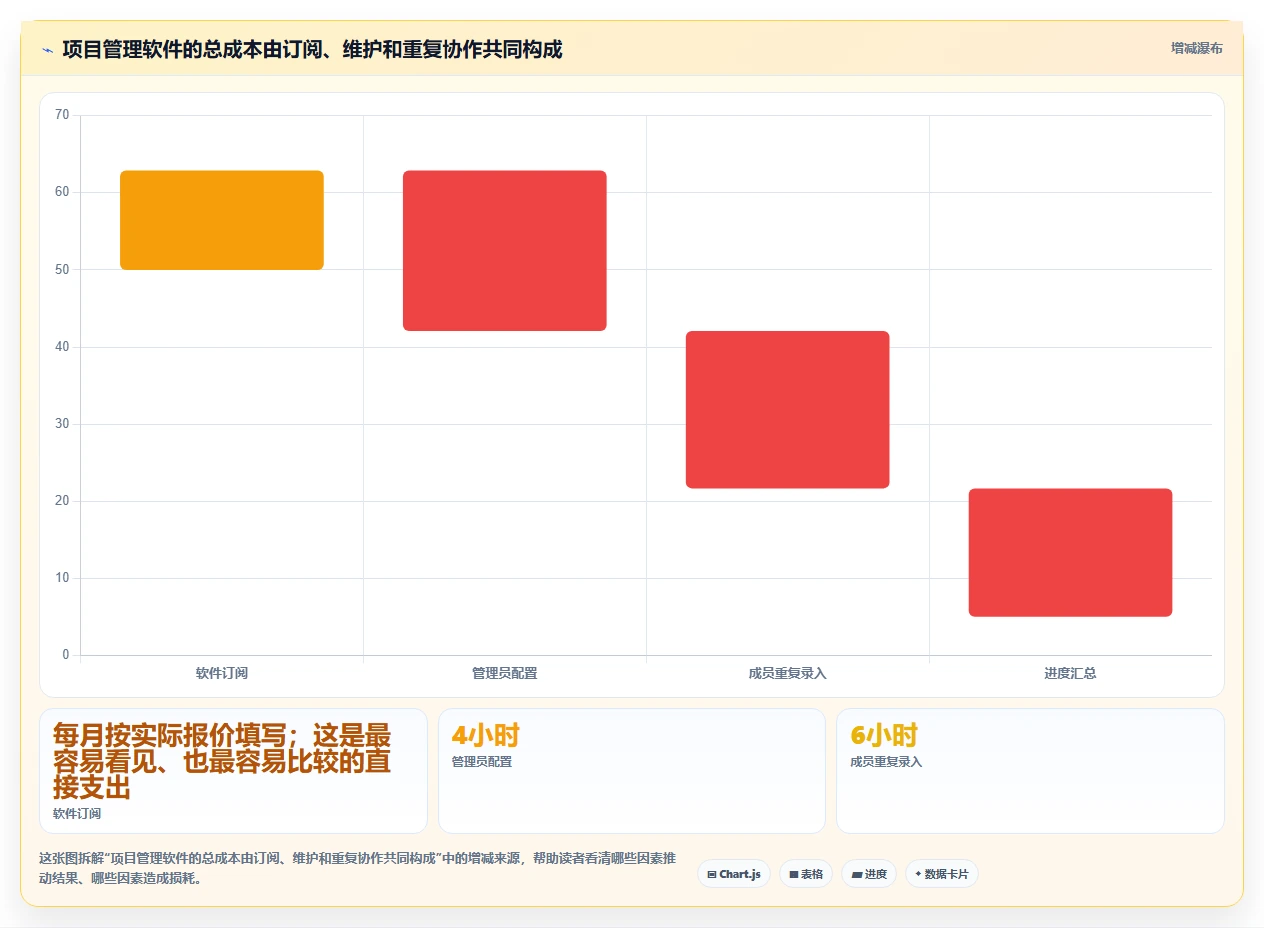
Task: Click the y-axis value 30
Action: 62,424
